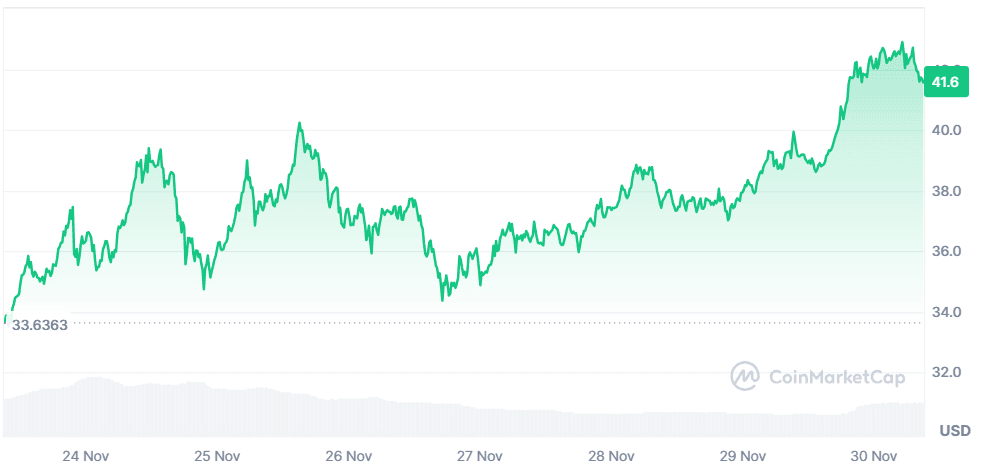
Task: Select the 30 Nov date label
Action: (872, 456)
